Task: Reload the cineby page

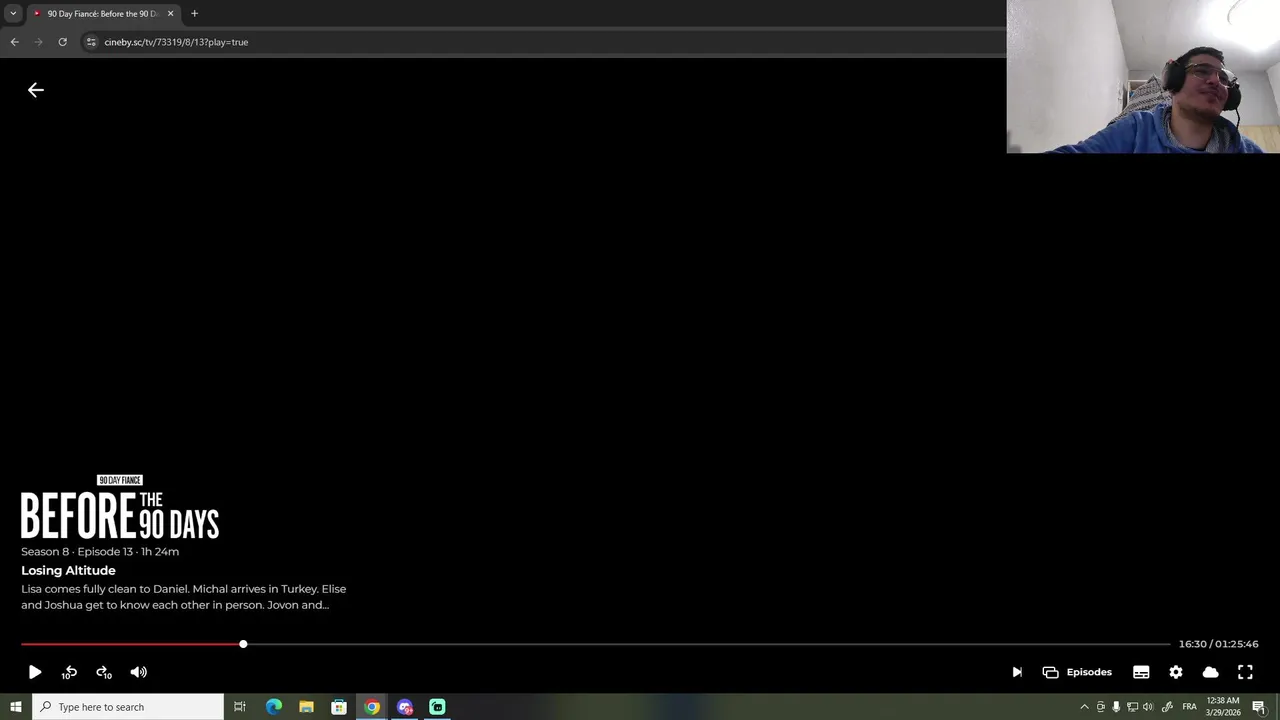Action: (62, 42)
